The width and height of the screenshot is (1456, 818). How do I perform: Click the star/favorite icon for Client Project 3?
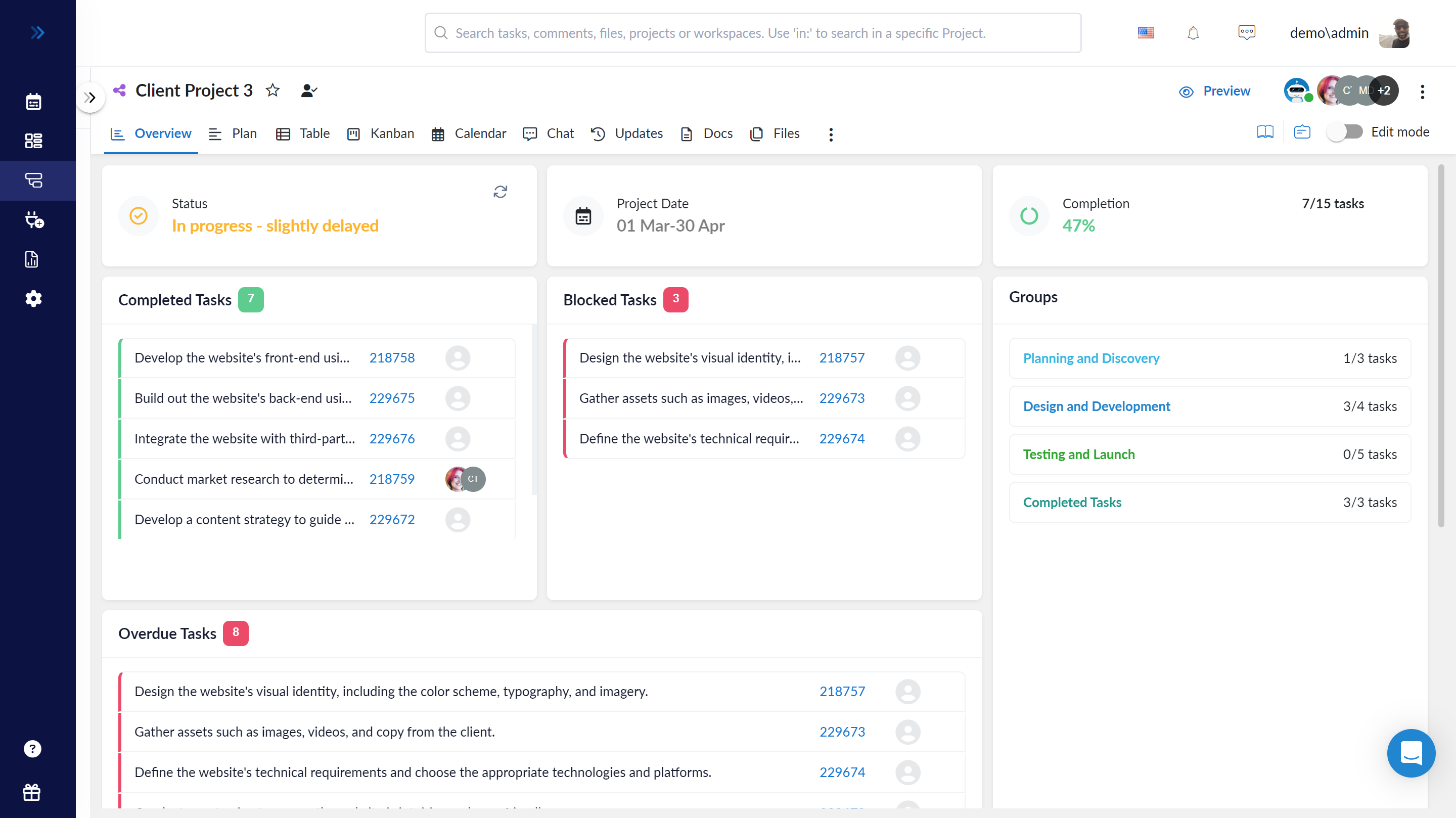[x=274, y=90]
